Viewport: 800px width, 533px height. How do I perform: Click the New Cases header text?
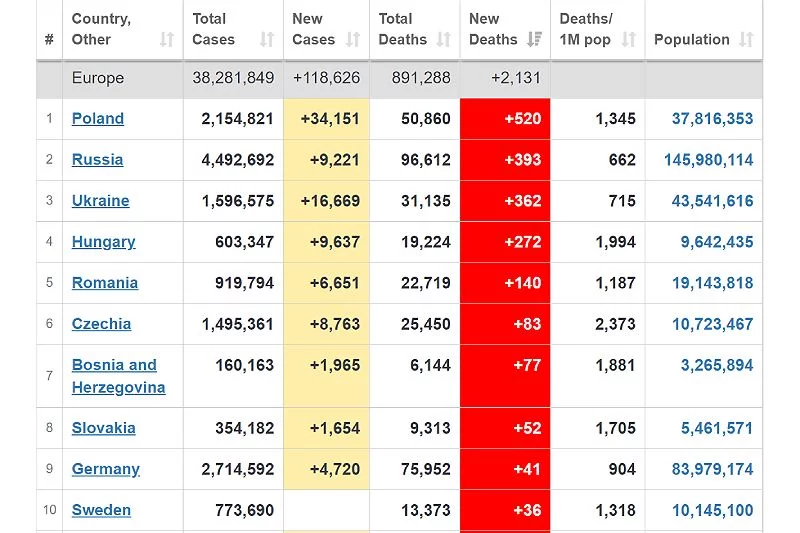pyautogui.click(x=313, y=29)
